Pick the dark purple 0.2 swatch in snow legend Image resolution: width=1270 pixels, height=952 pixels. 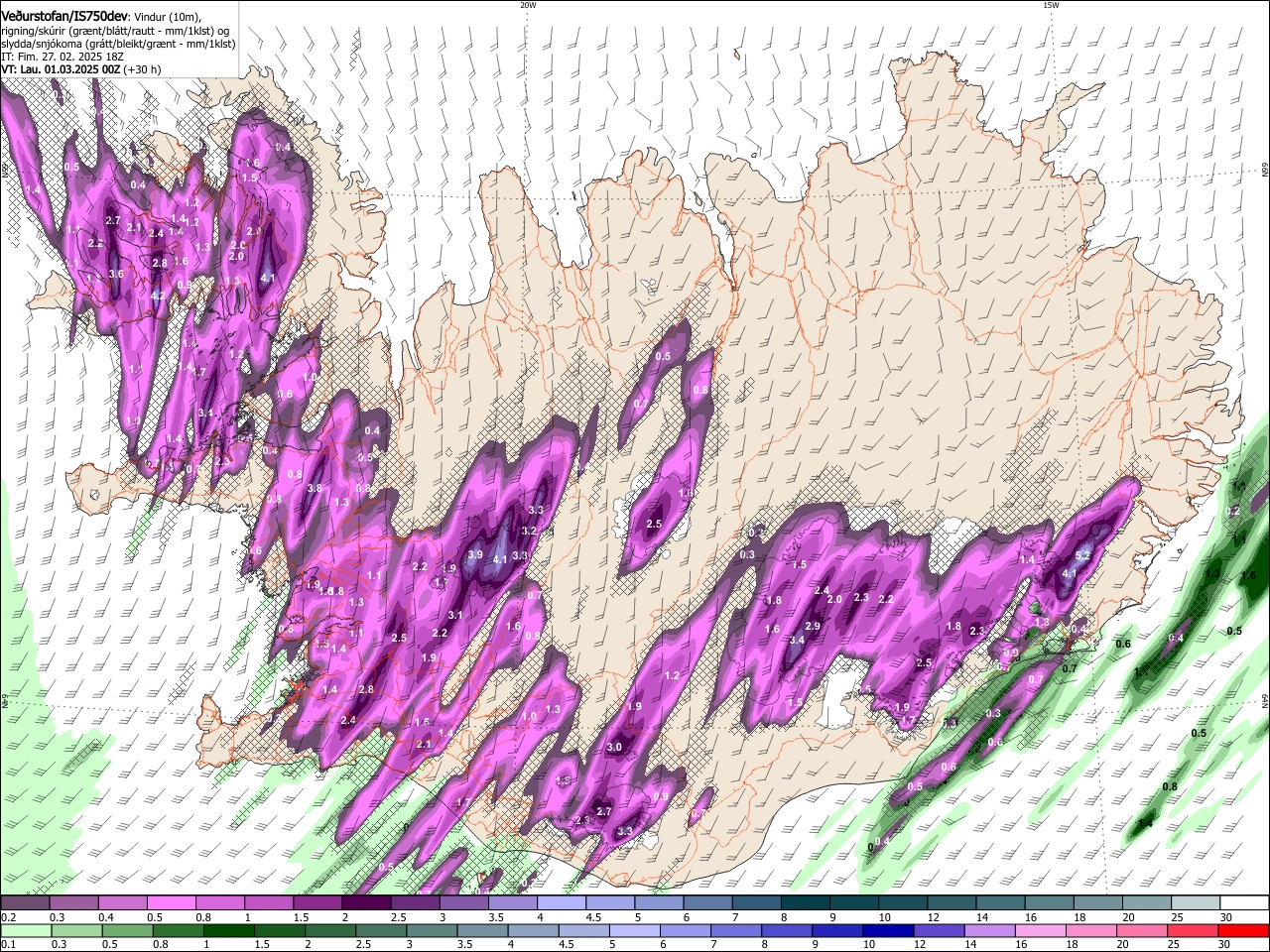coord(24,903)
